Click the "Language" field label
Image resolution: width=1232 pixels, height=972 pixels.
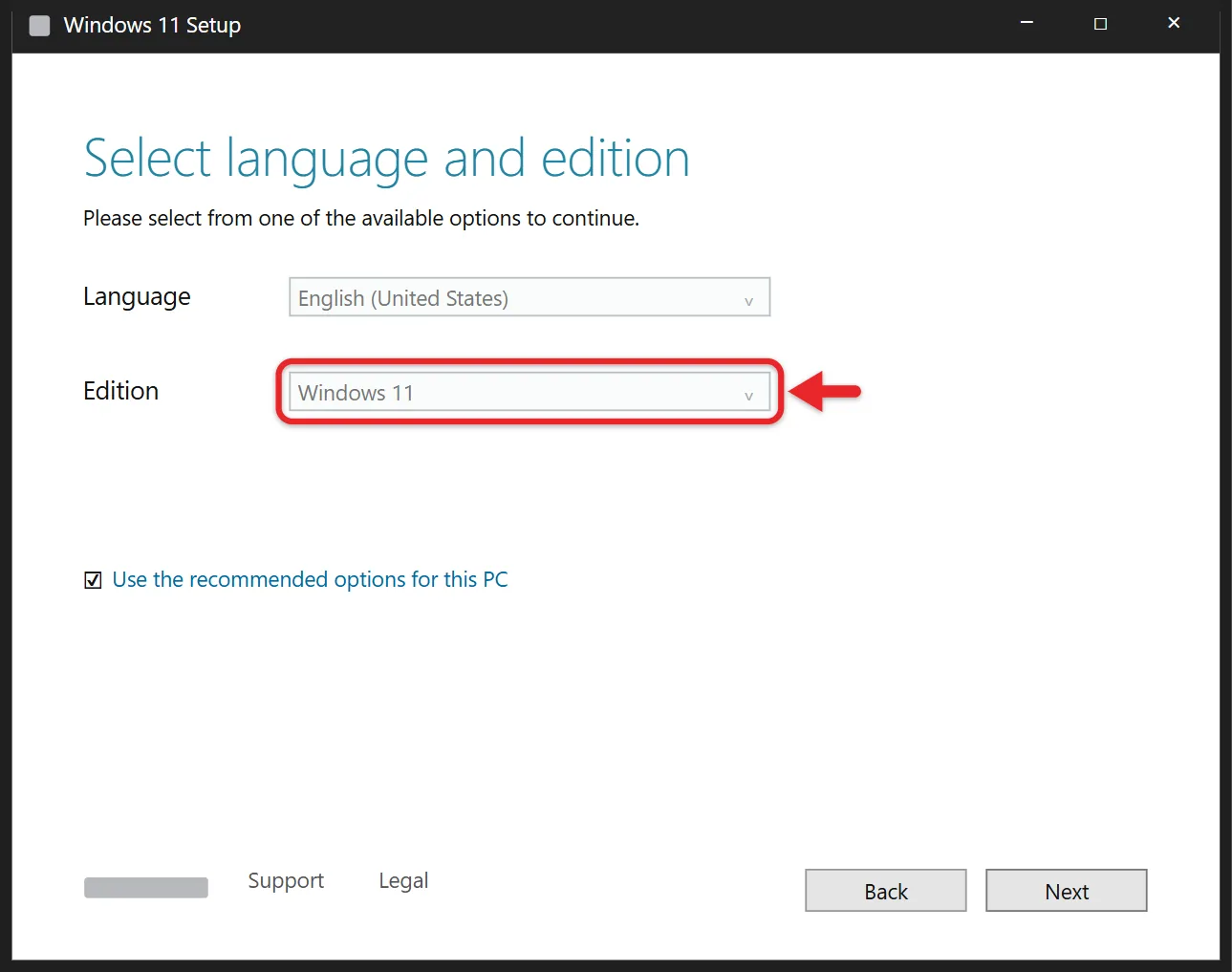[x=137, y=297]
